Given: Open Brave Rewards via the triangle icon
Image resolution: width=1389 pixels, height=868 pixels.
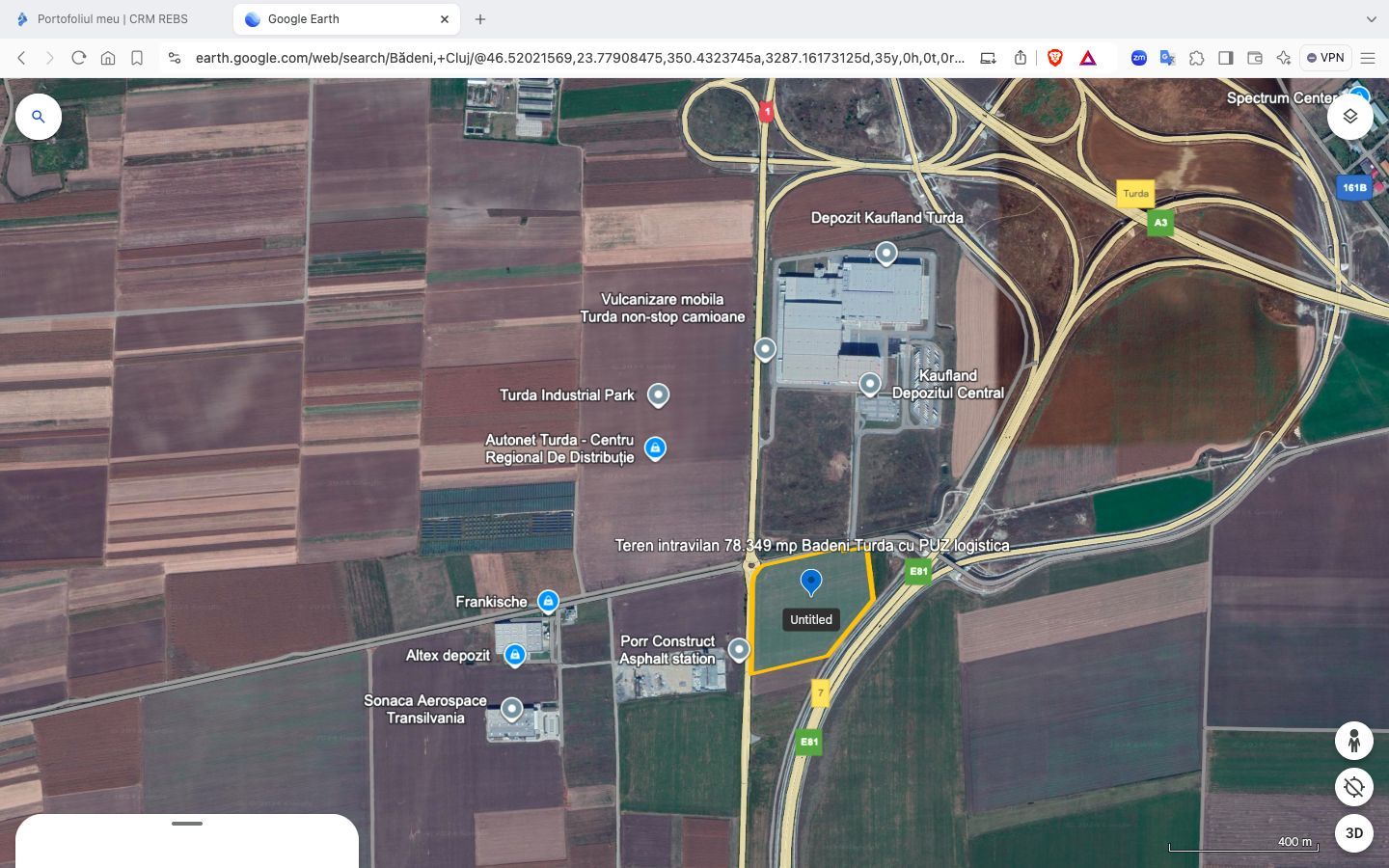Looking at the screenshot, I should (x=1087, y=58).
